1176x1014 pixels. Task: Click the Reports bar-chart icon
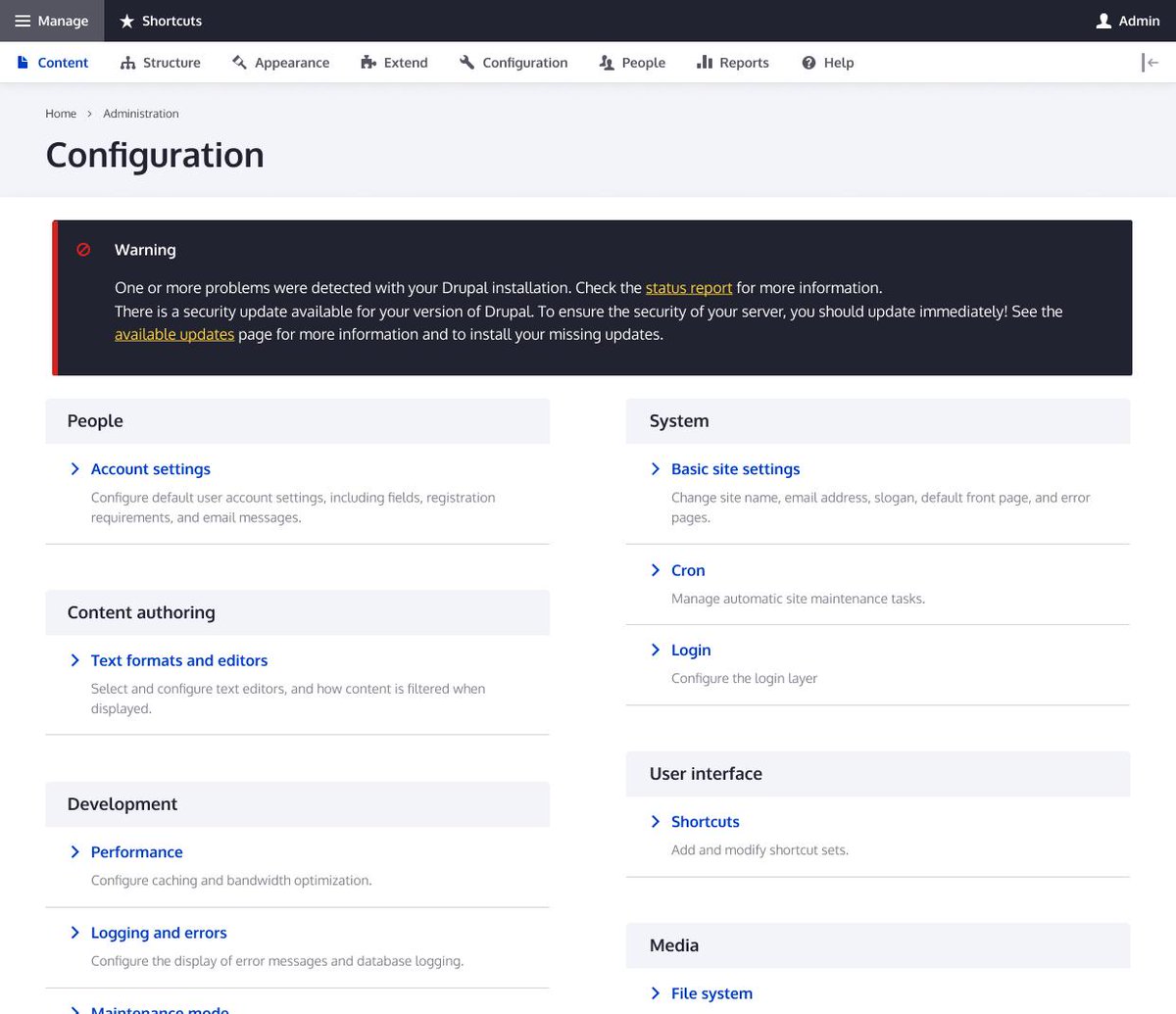coord(704,63)
